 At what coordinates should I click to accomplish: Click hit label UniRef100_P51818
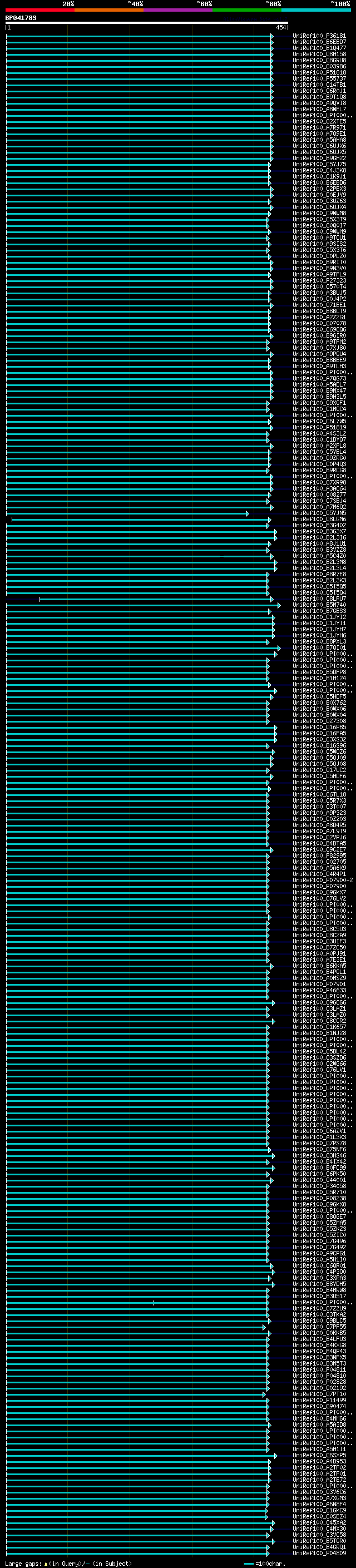pos(319,72)
